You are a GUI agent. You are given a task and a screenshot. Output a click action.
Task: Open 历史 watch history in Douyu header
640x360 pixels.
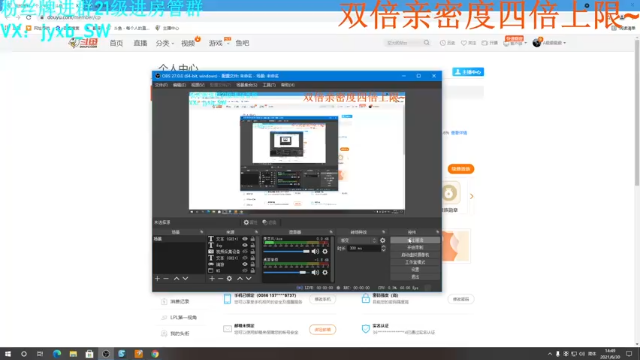(447, 42)
